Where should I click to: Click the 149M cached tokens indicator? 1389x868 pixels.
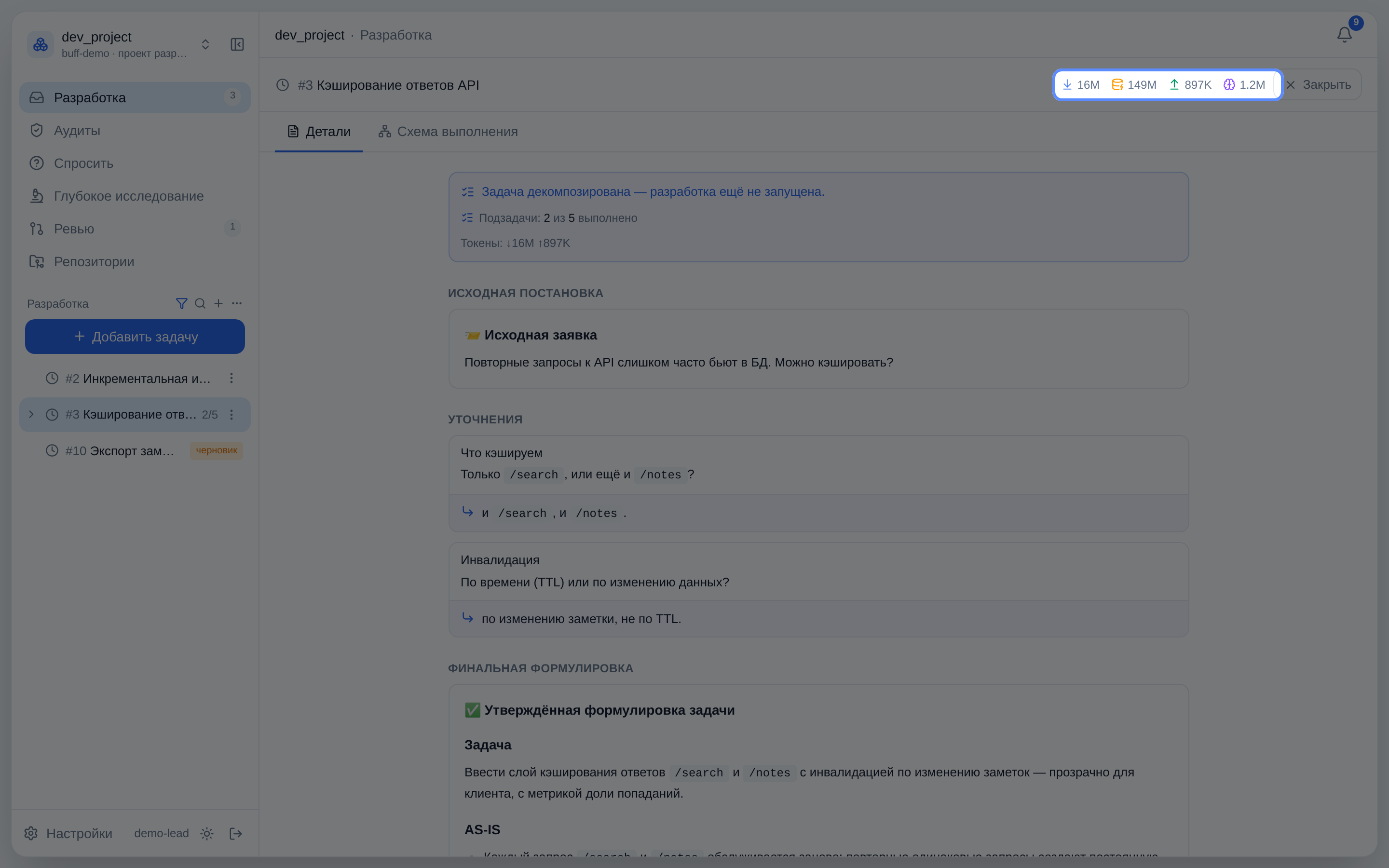[x=1133, y=85]
